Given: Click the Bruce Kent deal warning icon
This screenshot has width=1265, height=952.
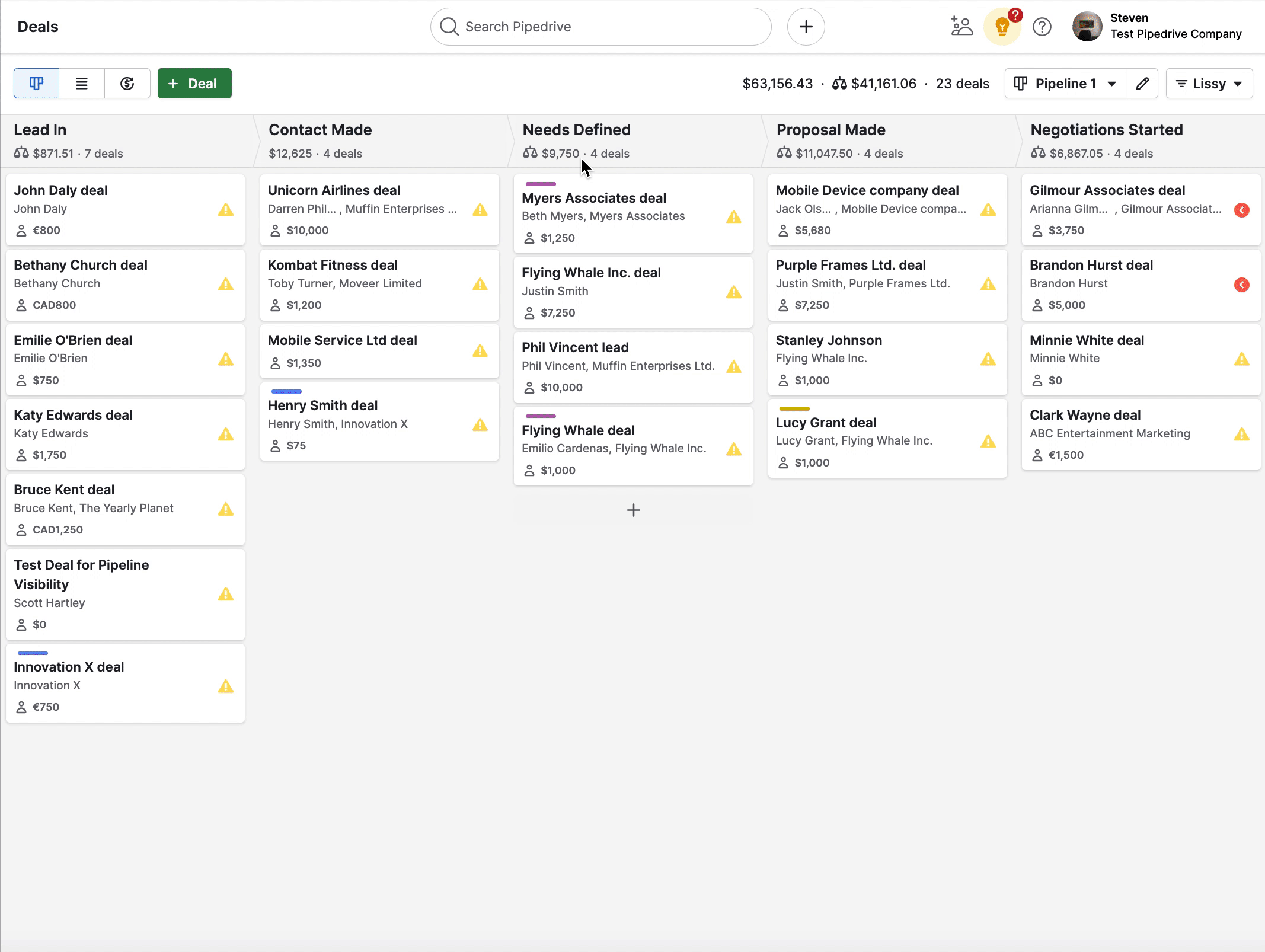Looking at the screenshot, I should pos(226,509).
